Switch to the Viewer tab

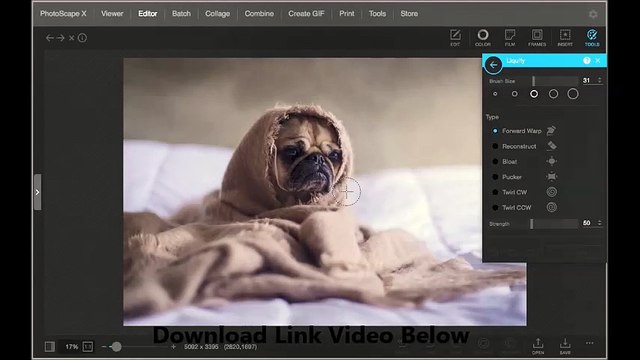click(x=112, y=13)
